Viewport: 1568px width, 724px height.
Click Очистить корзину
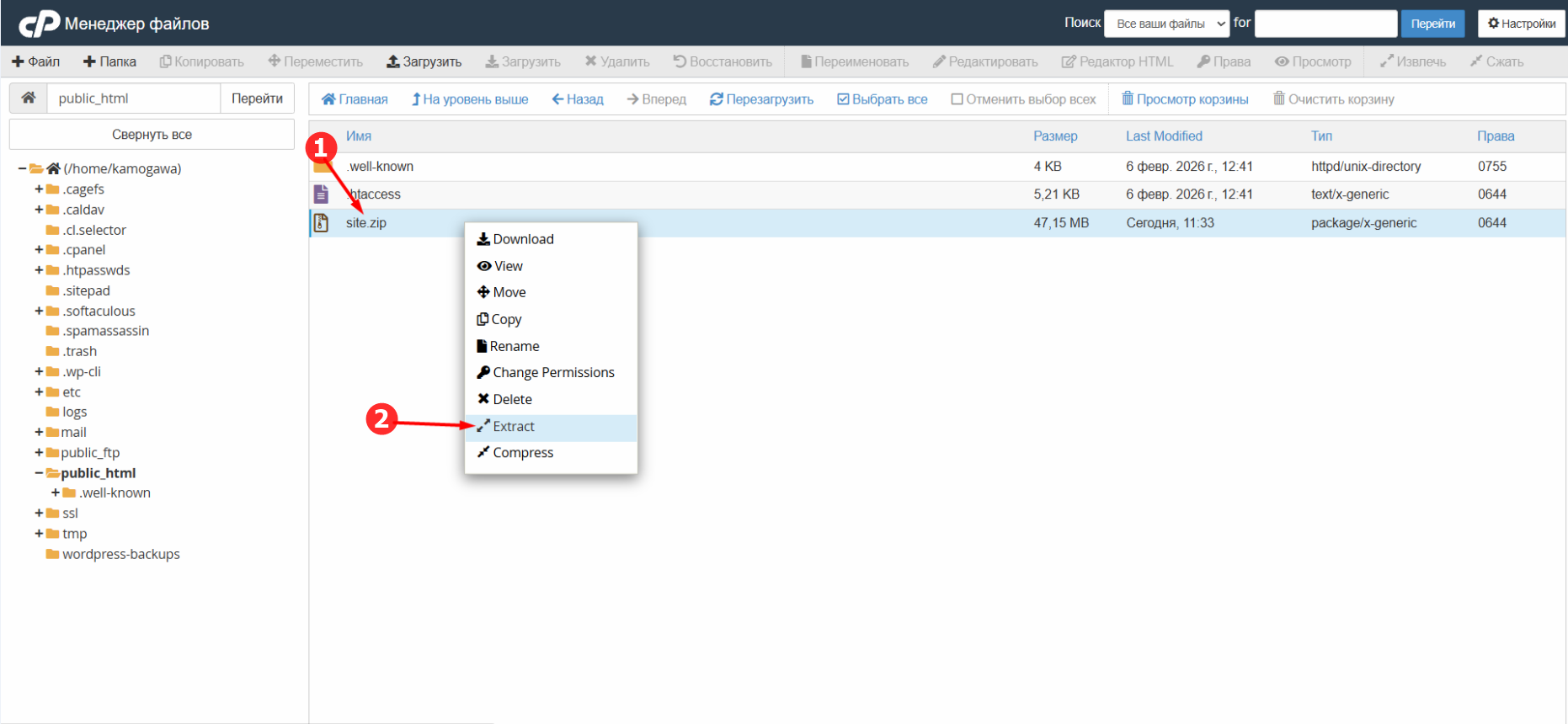pyautogui.click(x=1334, y=99)
